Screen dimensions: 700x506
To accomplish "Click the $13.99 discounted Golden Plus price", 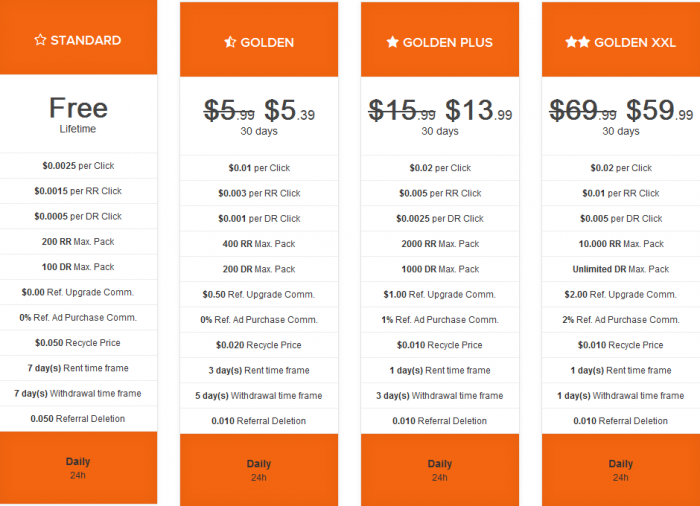I will point(479,110).
